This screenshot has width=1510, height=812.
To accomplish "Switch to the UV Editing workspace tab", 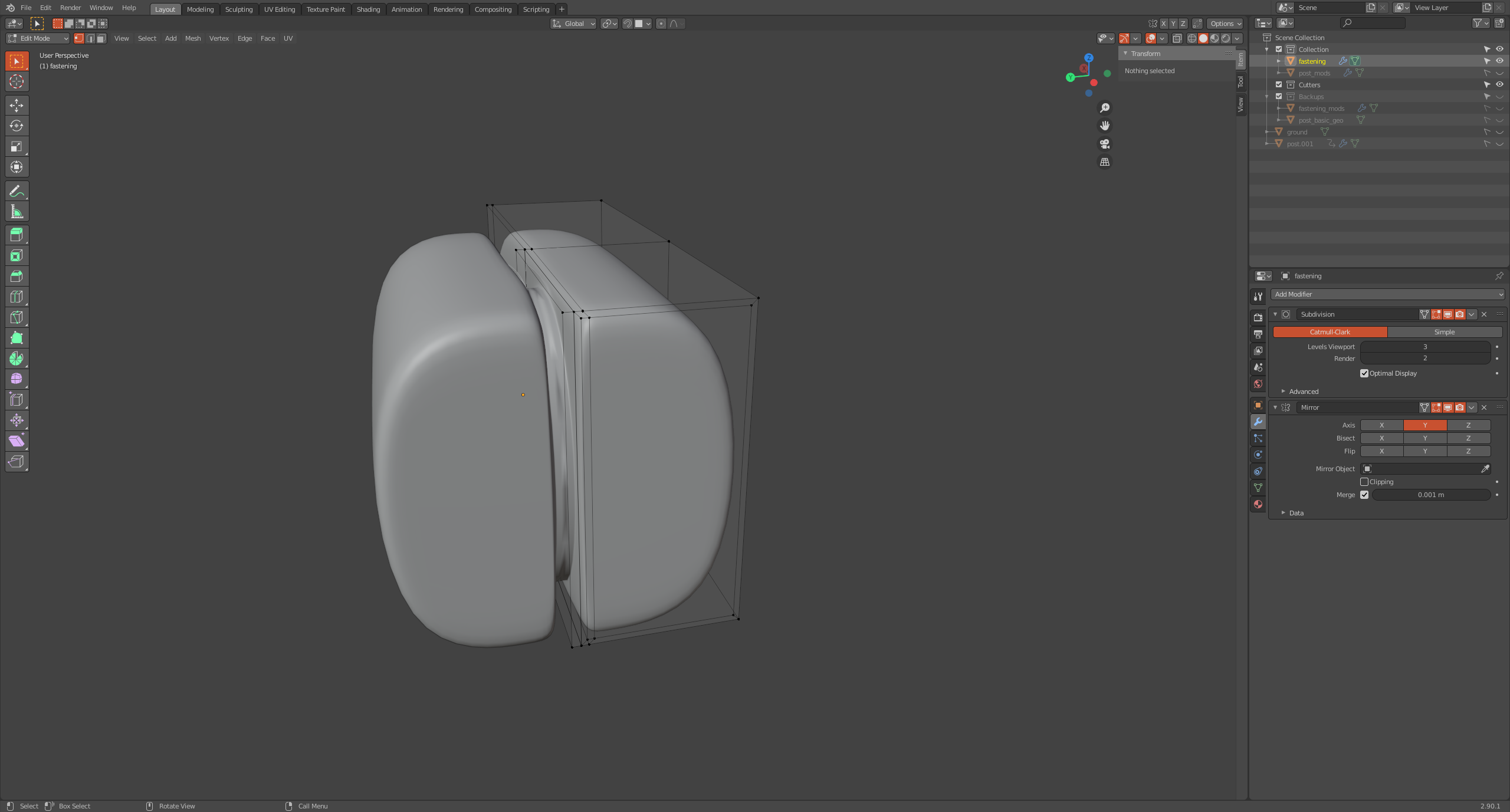I will point(280,9).
